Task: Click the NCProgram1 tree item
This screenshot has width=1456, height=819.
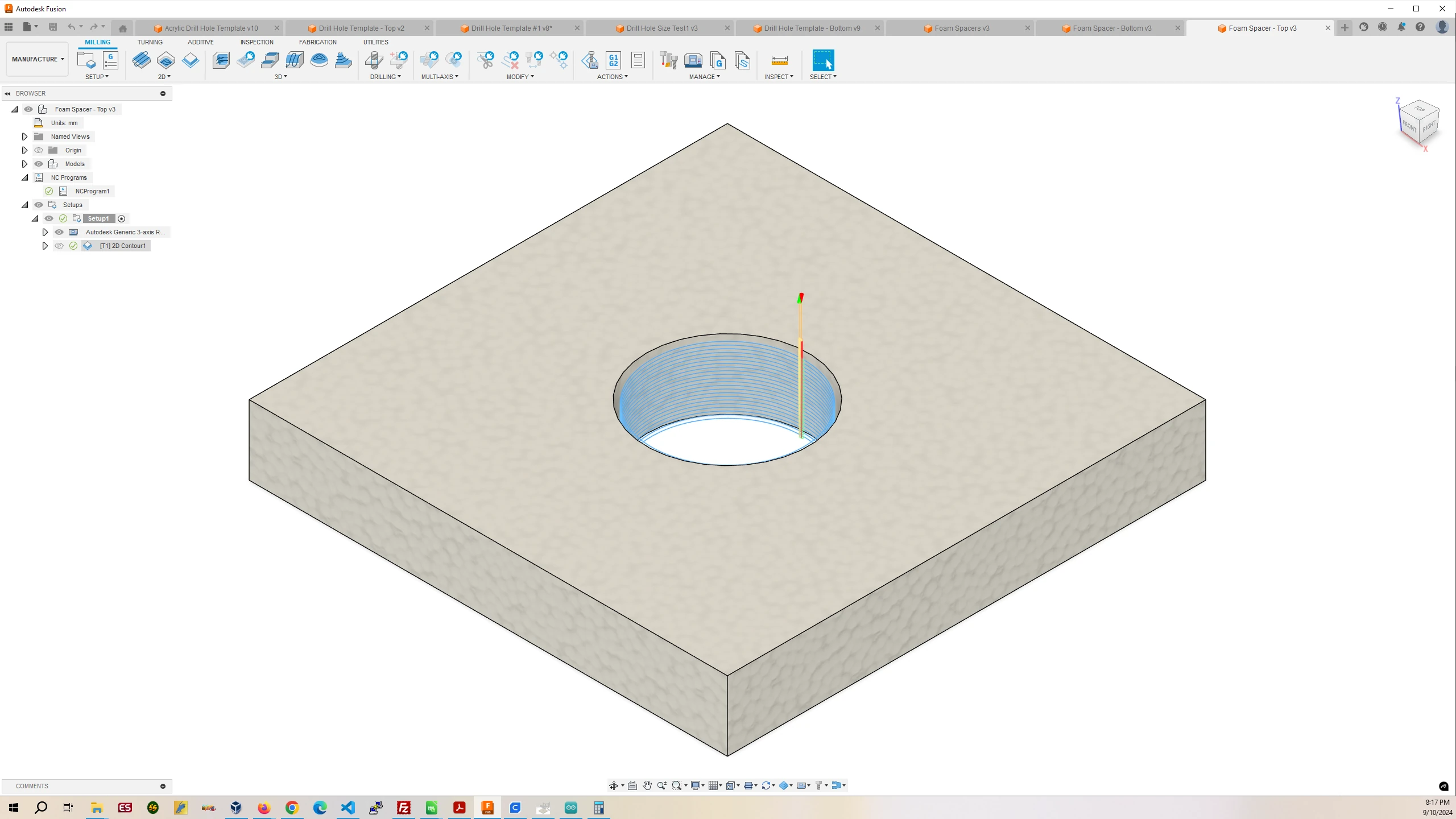Action: (92, 191)
